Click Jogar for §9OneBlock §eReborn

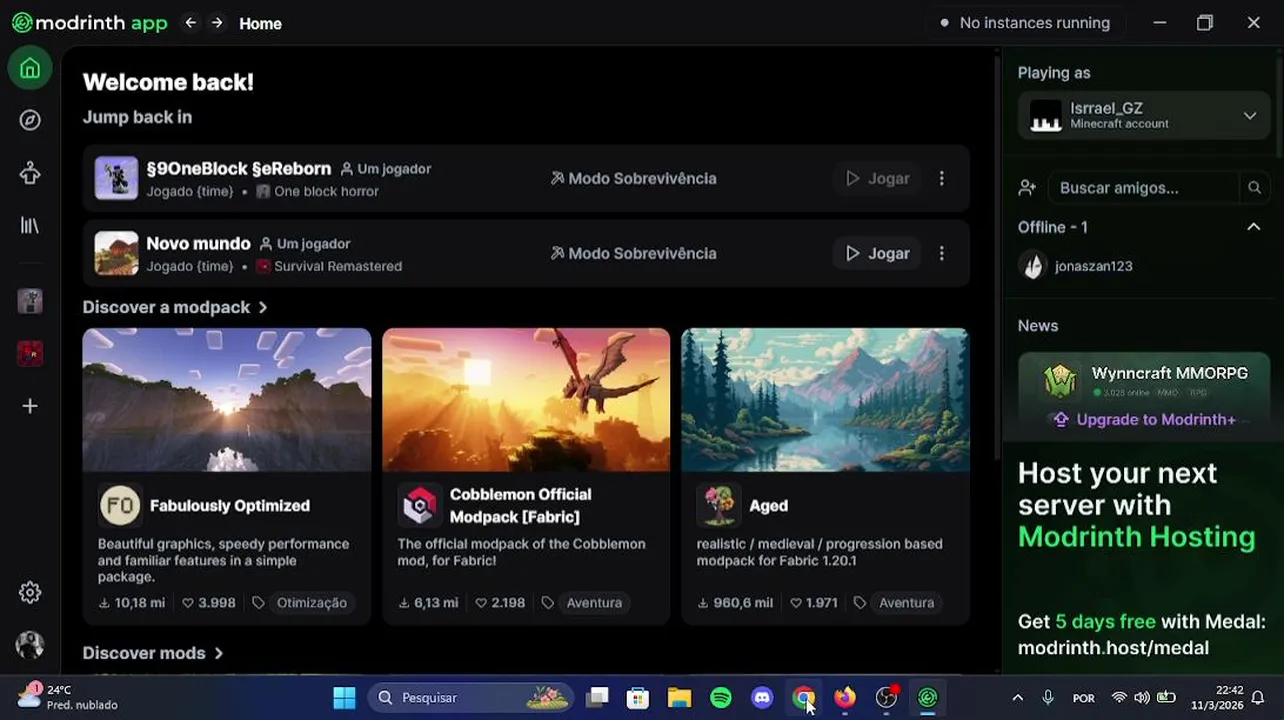(877, 178)
